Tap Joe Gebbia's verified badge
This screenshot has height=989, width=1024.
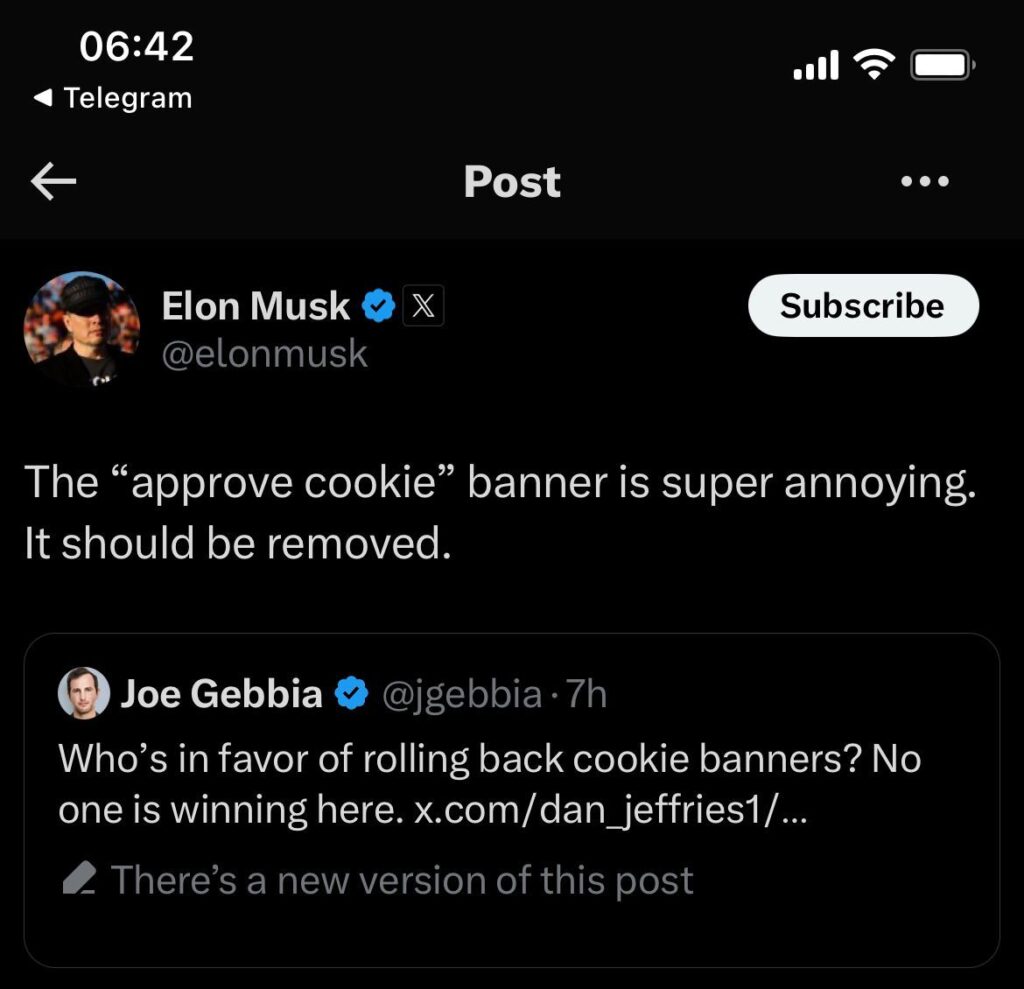click(352, 692)
